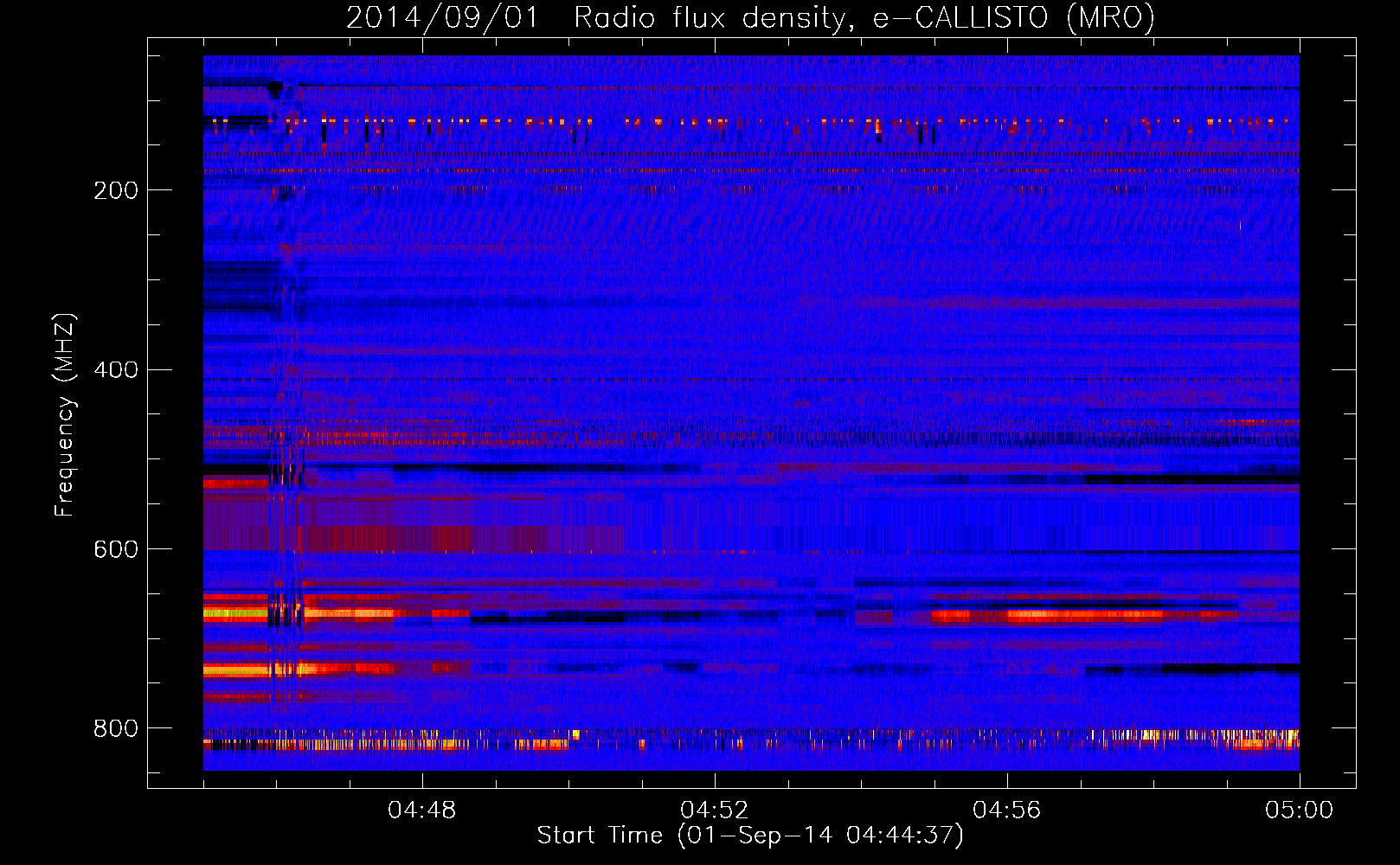1400x865 pixels.
Task: Click the "05:00" time tick label
Action: (x=1300, y=811)
